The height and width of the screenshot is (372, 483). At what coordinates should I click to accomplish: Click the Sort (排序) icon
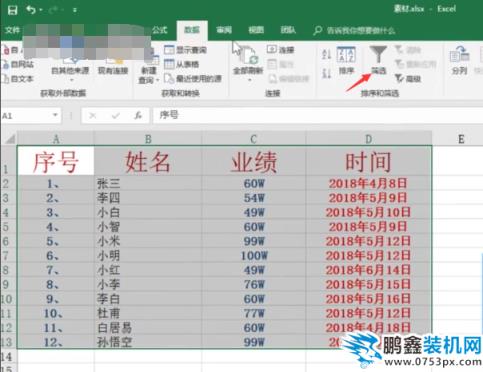coord(346,55)
